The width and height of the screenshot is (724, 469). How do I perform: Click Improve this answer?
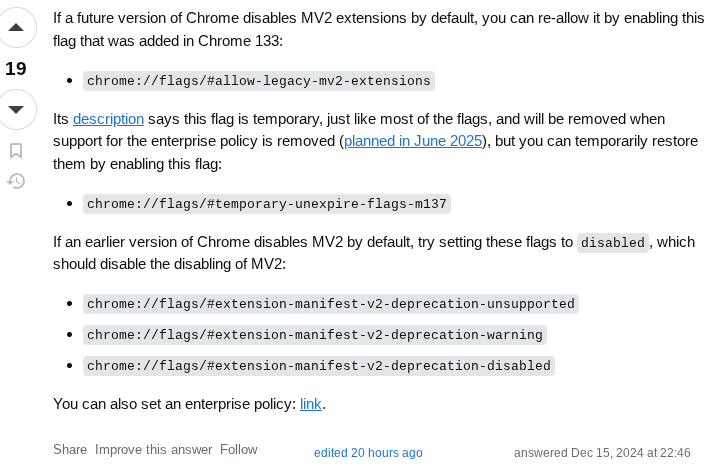(153, 449)
